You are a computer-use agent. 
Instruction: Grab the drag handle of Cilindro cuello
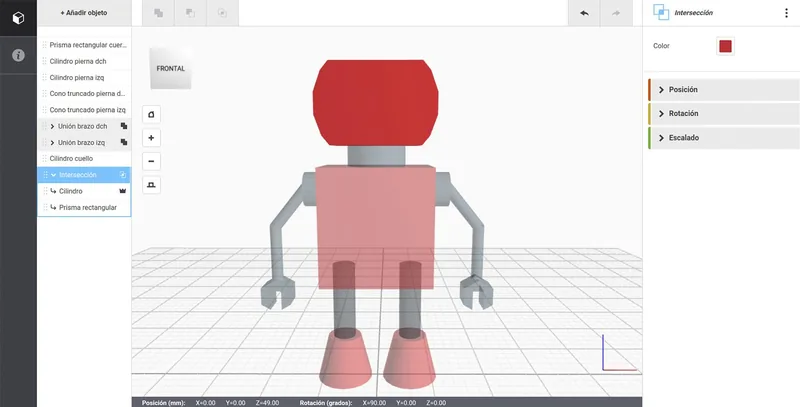click(x=44, y=159)
